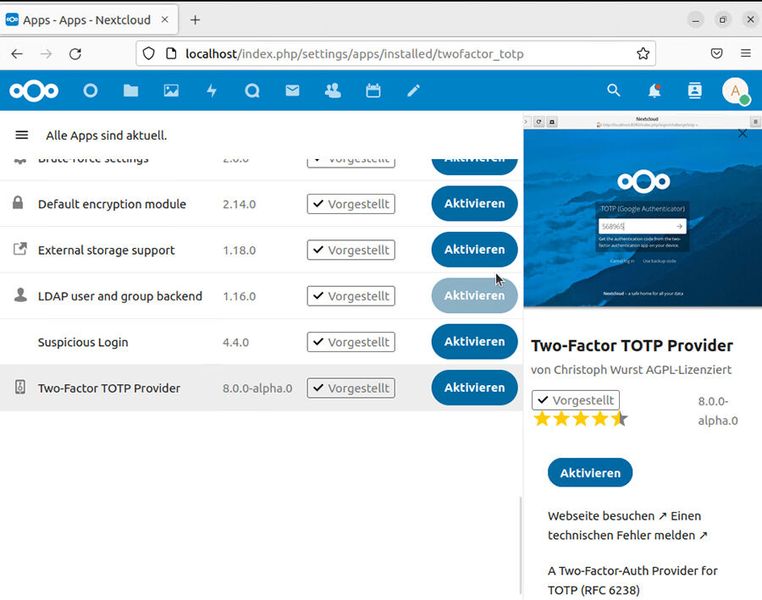The image size is (762, 600).
Task: Click the lock icon of Default encryption module
Action: (18, 203)
